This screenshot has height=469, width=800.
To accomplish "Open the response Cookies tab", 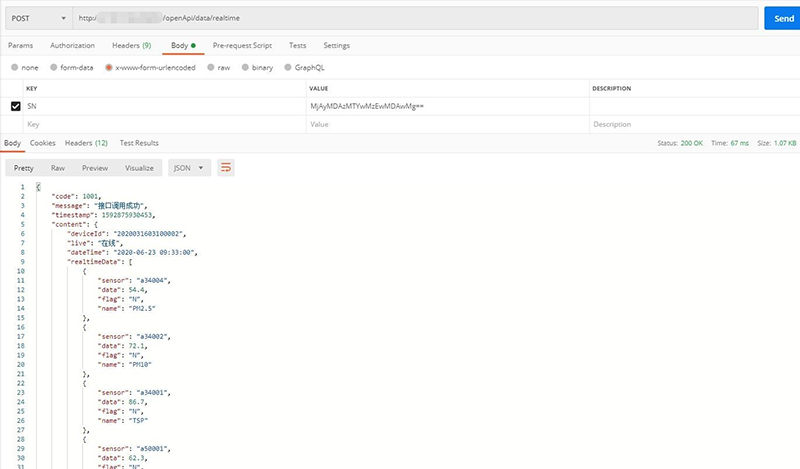I will point(43,143).
